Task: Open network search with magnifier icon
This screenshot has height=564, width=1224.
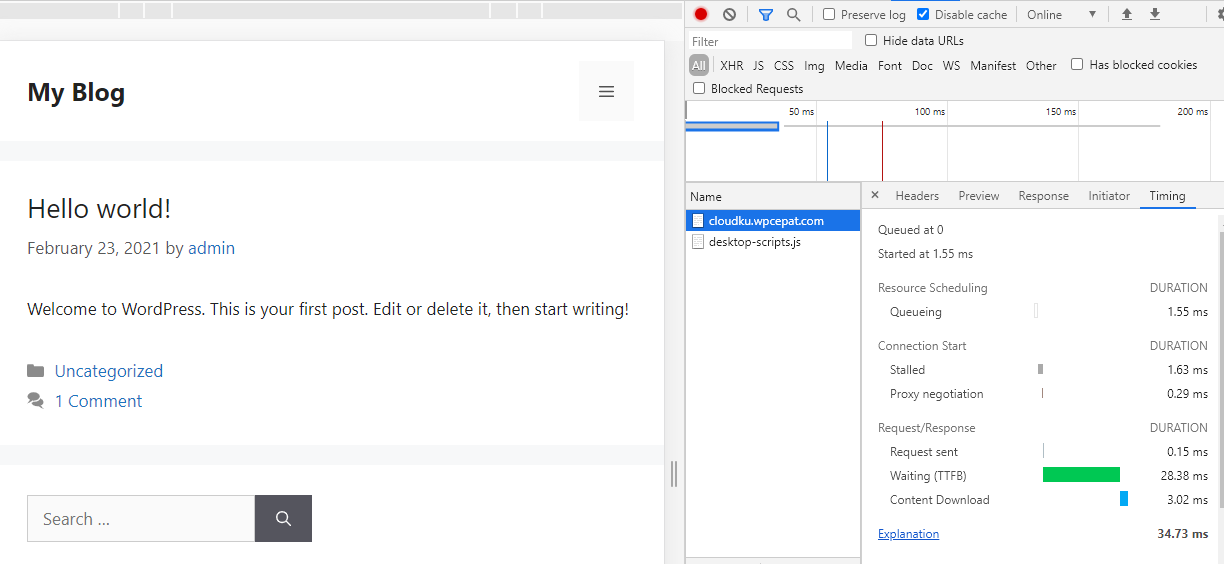Action: 793,15
